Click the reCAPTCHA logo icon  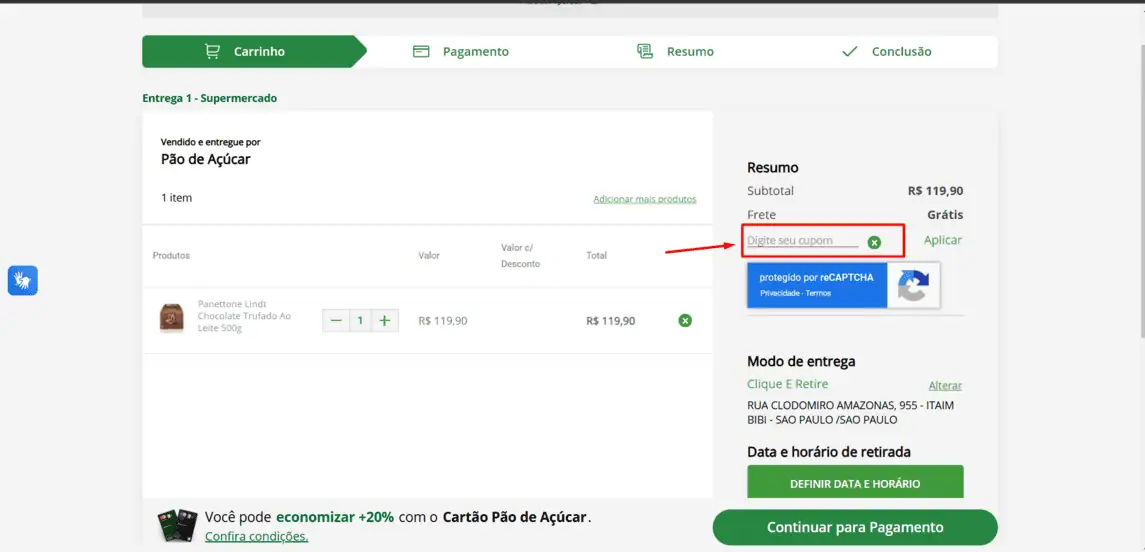tap(914, 285)
